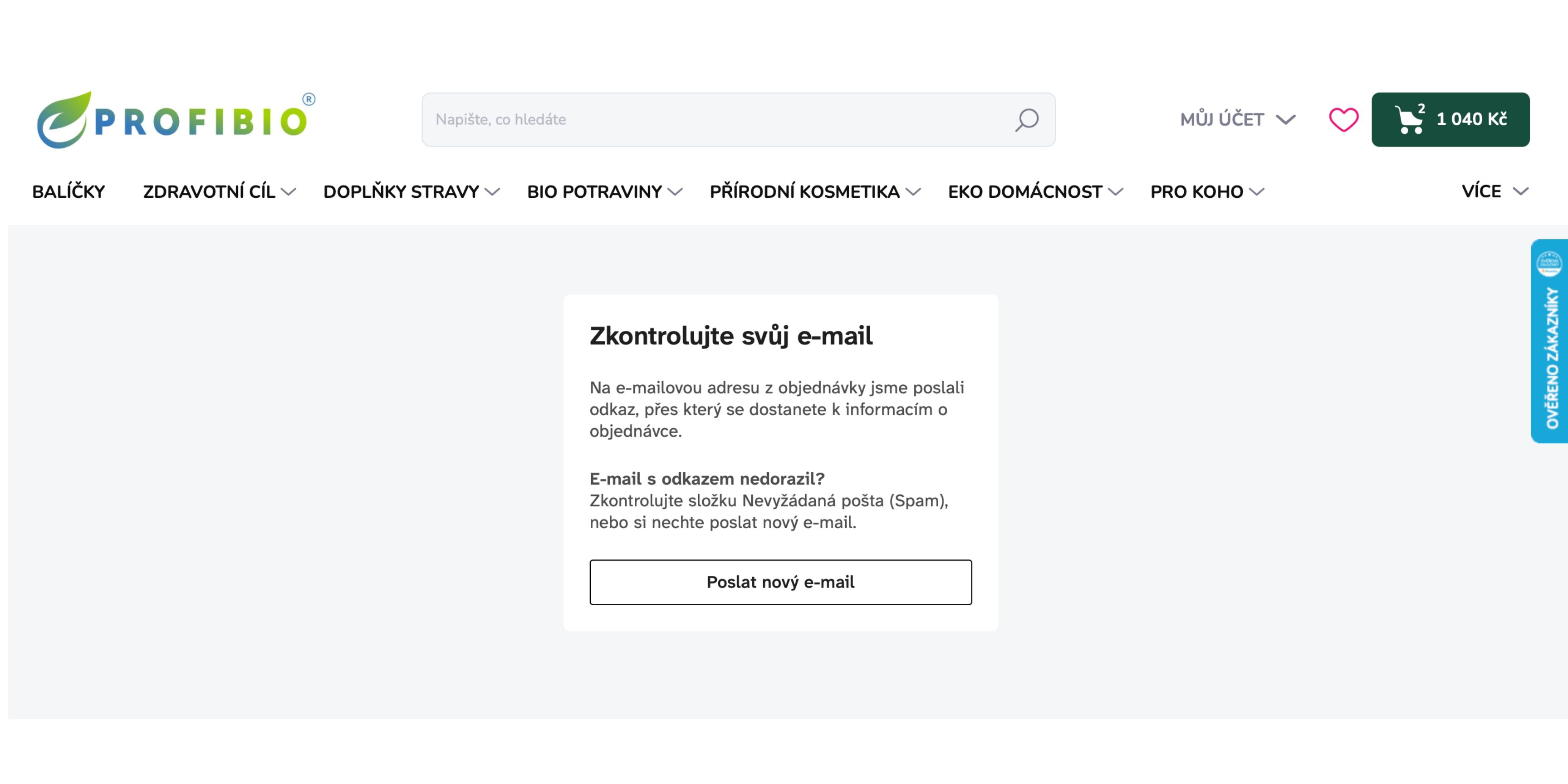The image size is (1568, 784).
Task: Expand the Více menu chevron
Action: tap(1520, 192)
